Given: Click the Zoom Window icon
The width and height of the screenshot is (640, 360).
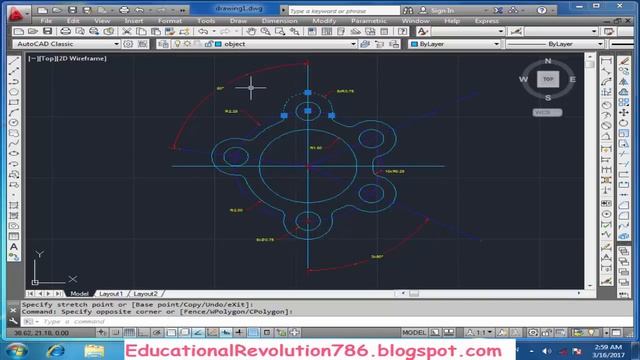Looking at the screenshot, I should tap(280, 31).
